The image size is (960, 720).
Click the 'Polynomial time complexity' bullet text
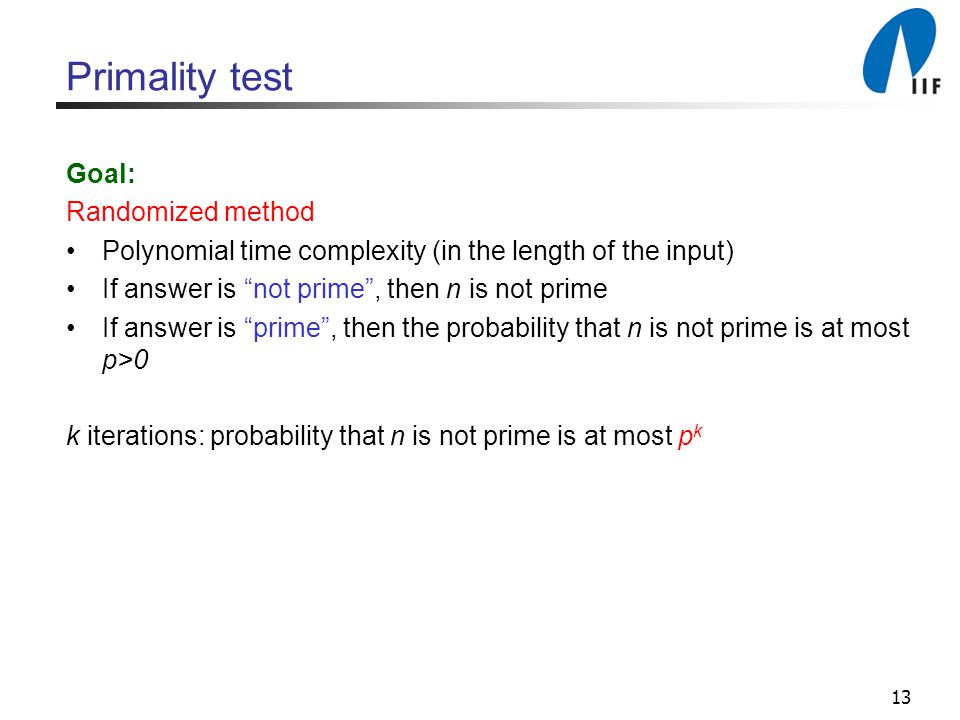click(264, 251)
